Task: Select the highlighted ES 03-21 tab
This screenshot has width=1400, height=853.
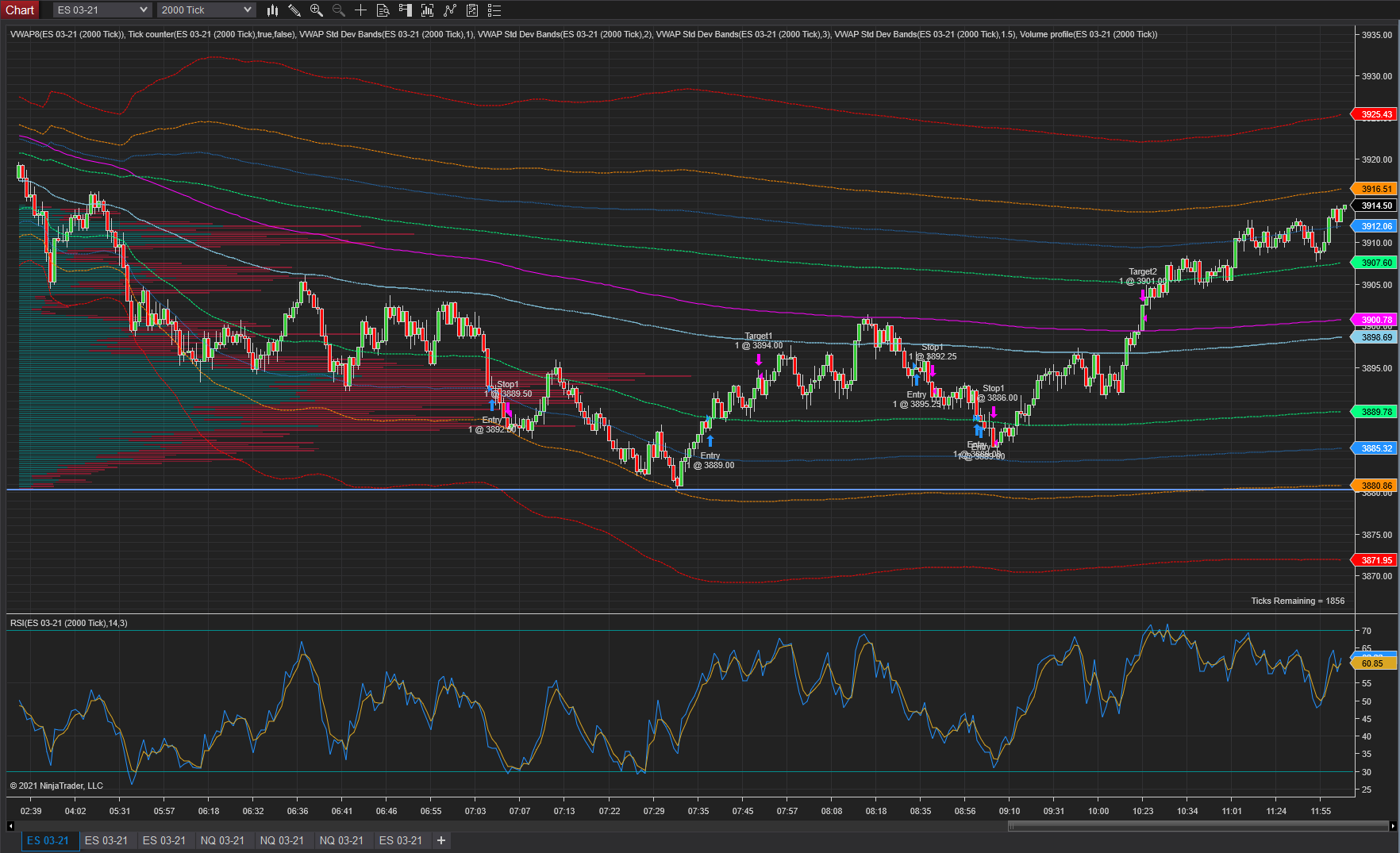Action: (49, 840)
